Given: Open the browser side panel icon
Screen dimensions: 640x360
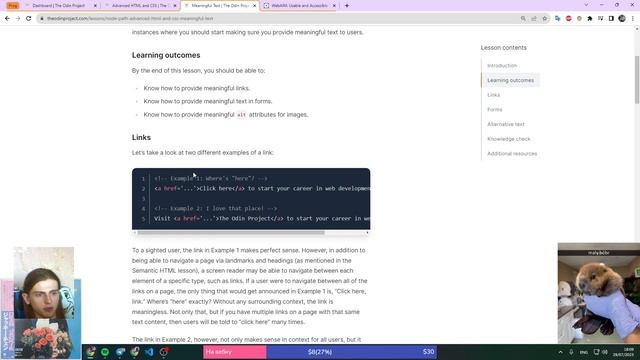Looking at the screenshot, I should tap(611, 18).
